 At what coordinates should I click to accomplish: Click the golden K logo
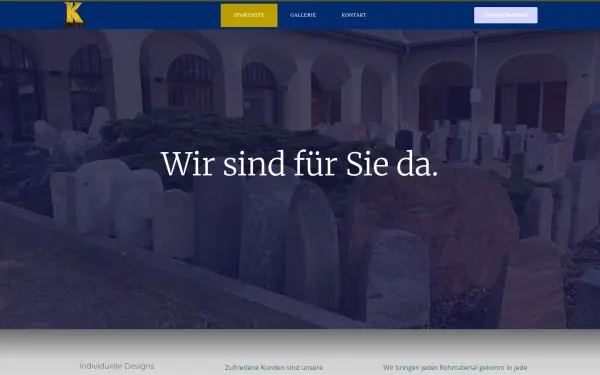click(x=74, y=15)
